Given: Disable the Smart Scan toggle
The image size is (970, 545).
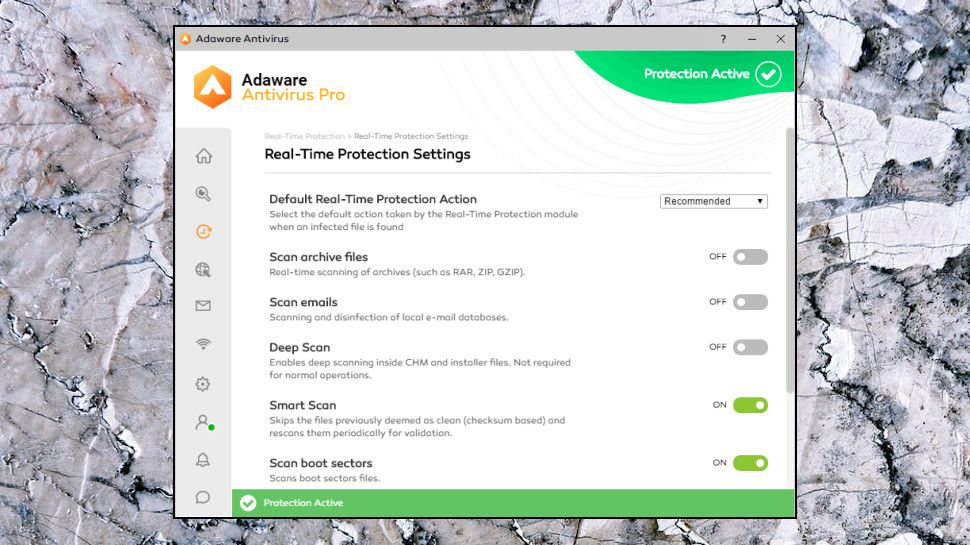Looking at the screenshot, I should click(x=750, y=405).
